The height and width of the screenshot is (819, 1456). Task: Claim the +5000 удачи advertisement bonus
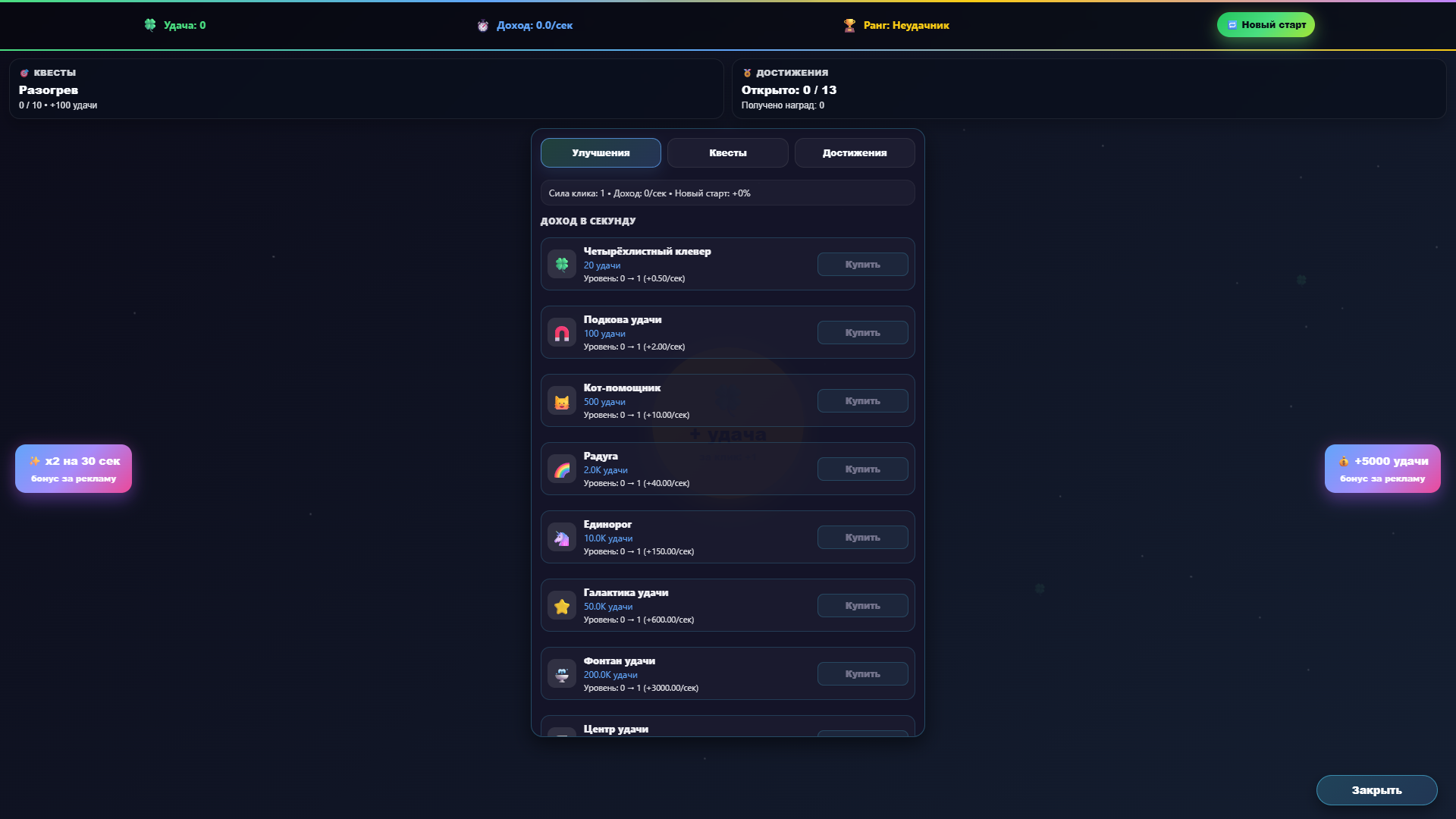pos(1382,468)
